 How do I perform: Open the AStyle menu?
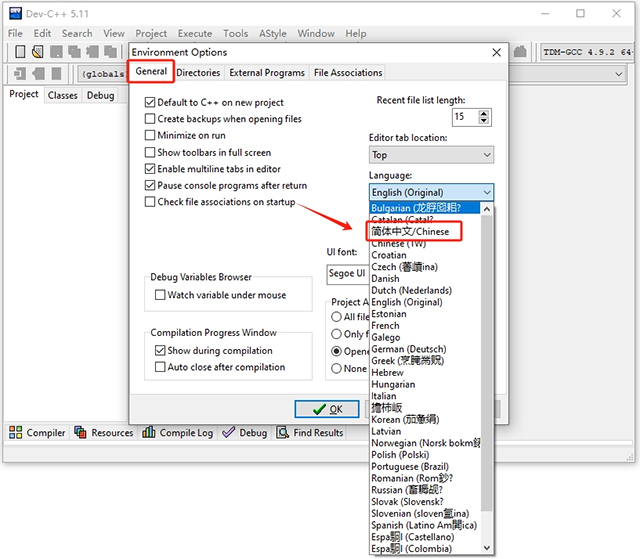point(273,33)
